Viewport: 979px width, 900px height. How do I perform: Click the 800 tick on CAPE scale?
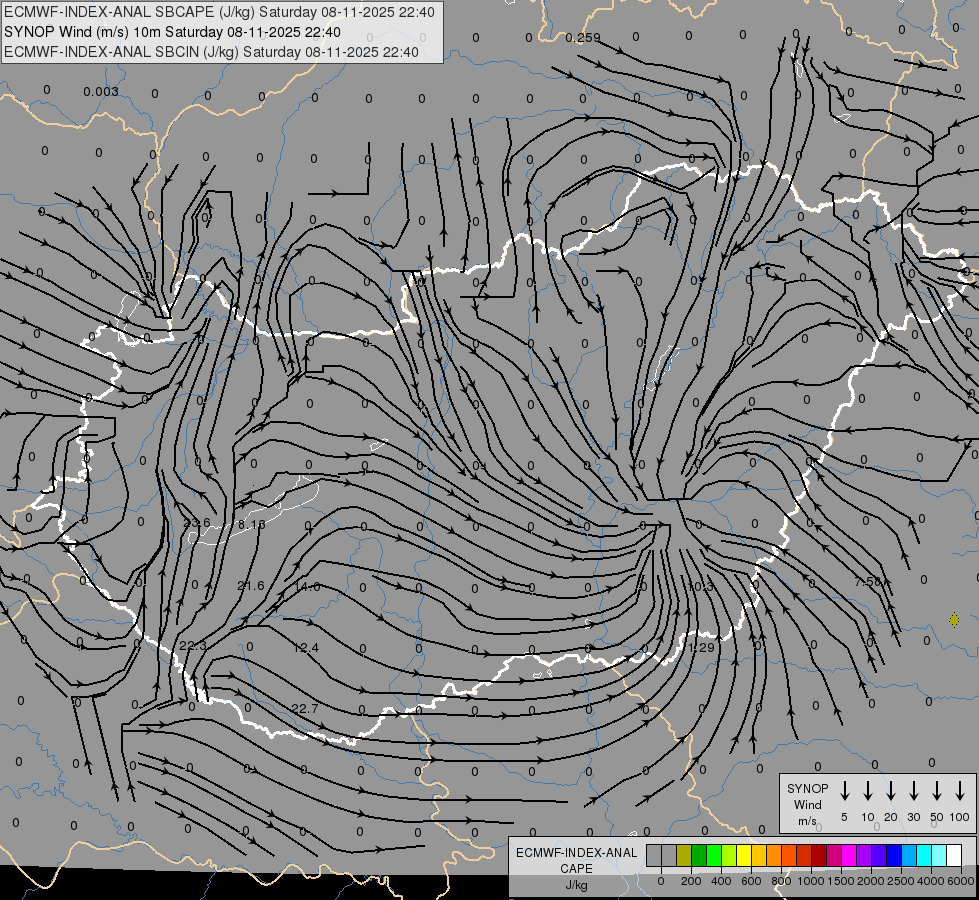[781, 881]
